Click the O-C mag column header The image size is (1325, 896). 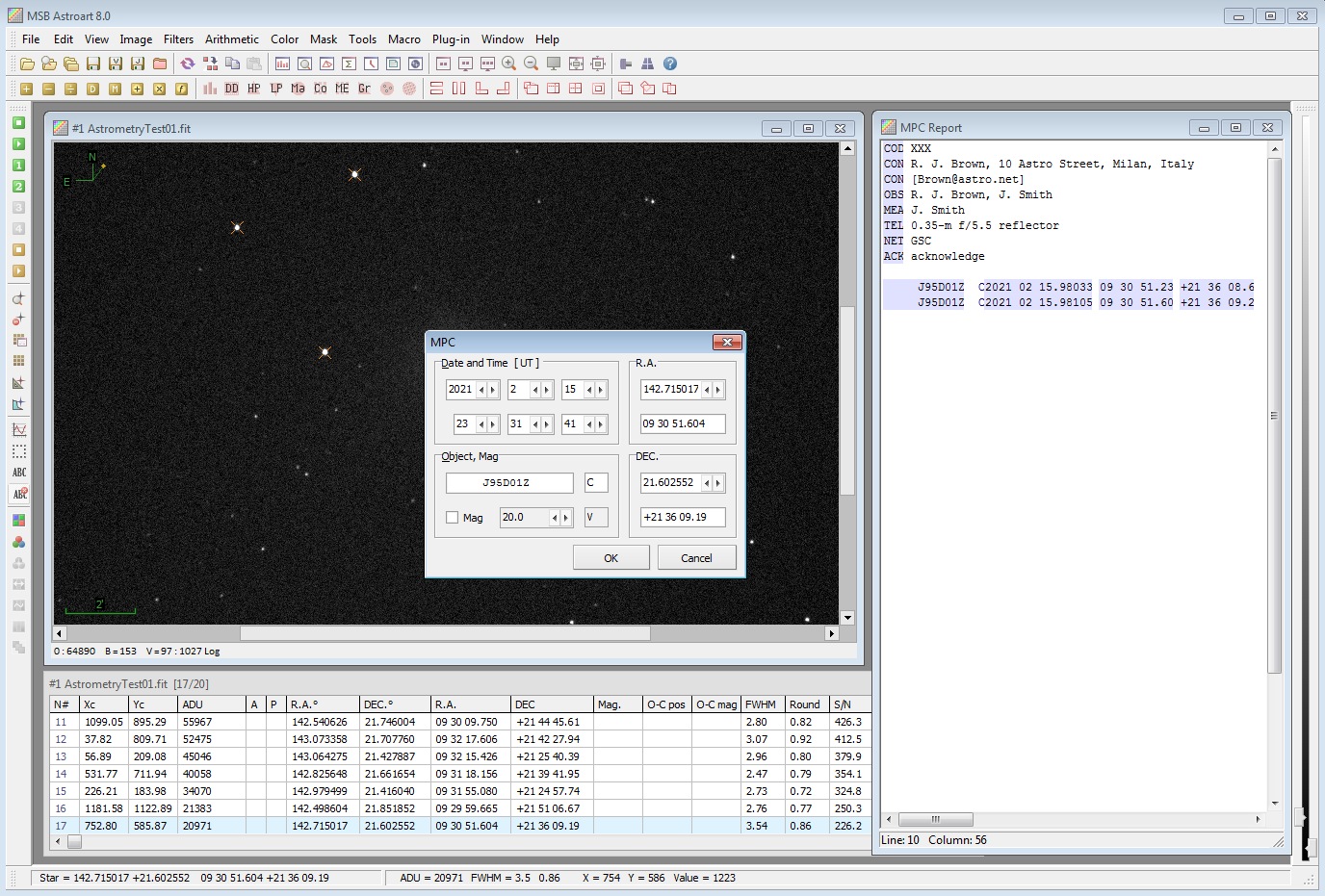(x=716, y=704)
